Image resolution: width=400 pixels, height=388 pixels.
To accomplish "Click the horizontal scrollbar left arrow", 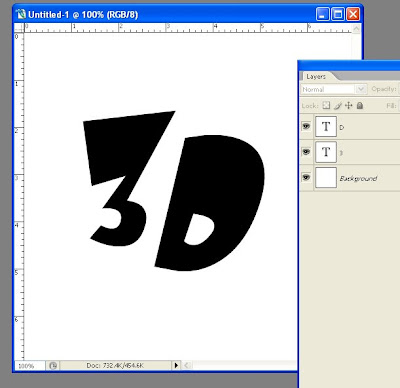I will [x=187, y=366].
